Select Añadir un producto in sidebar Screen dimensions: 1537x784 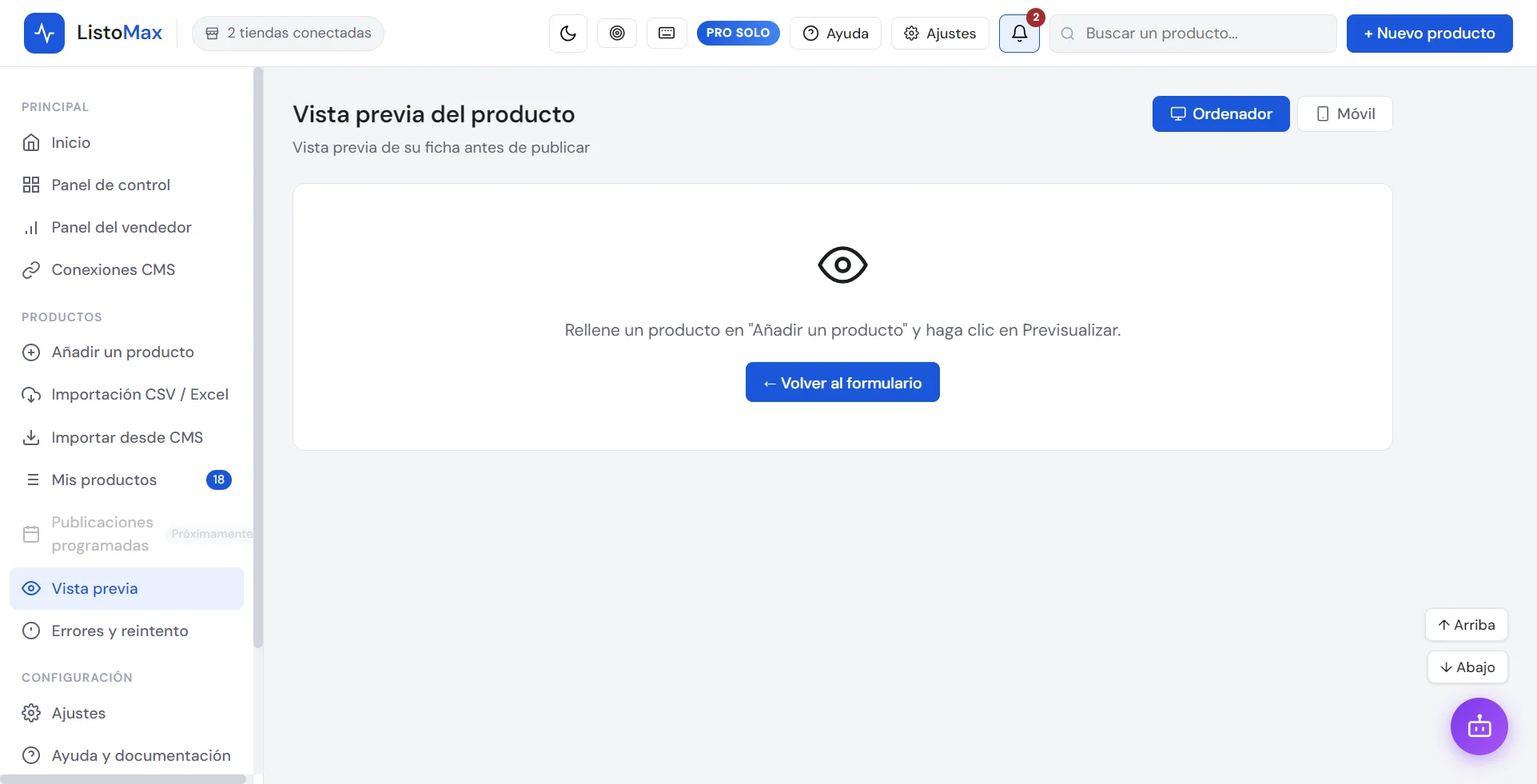126,352
